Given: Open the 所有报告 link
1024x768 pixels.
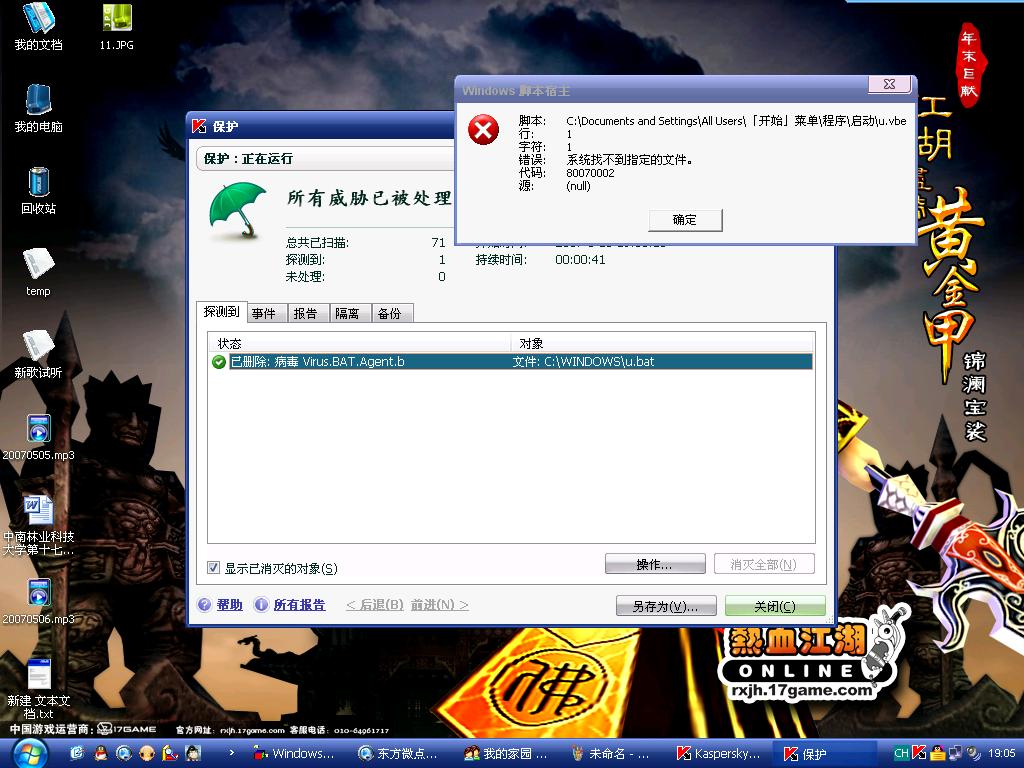Looking at the screenshot, I should click(x=299, y=605).
